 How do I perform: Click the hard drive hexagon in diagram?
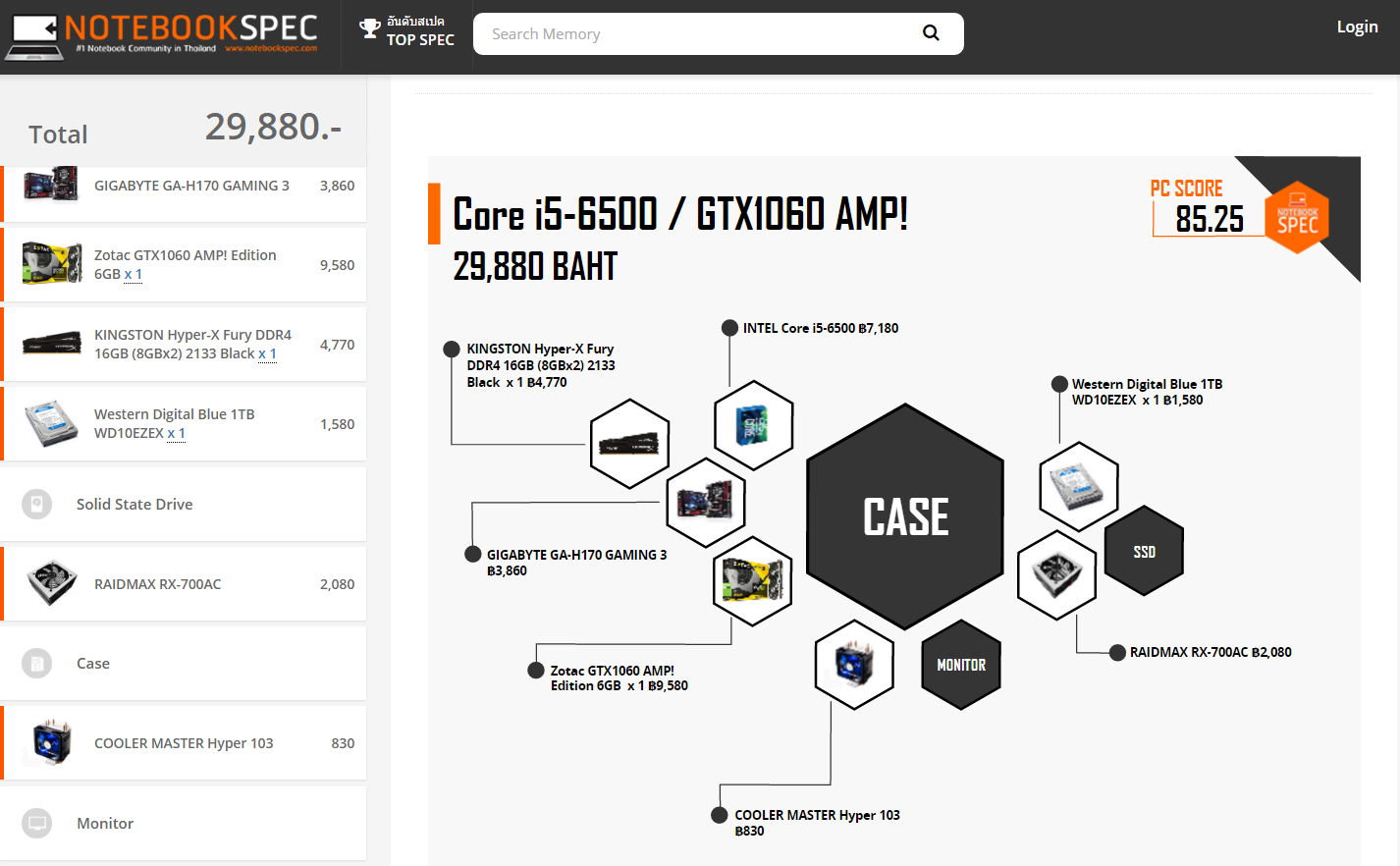pos(1078,487)
